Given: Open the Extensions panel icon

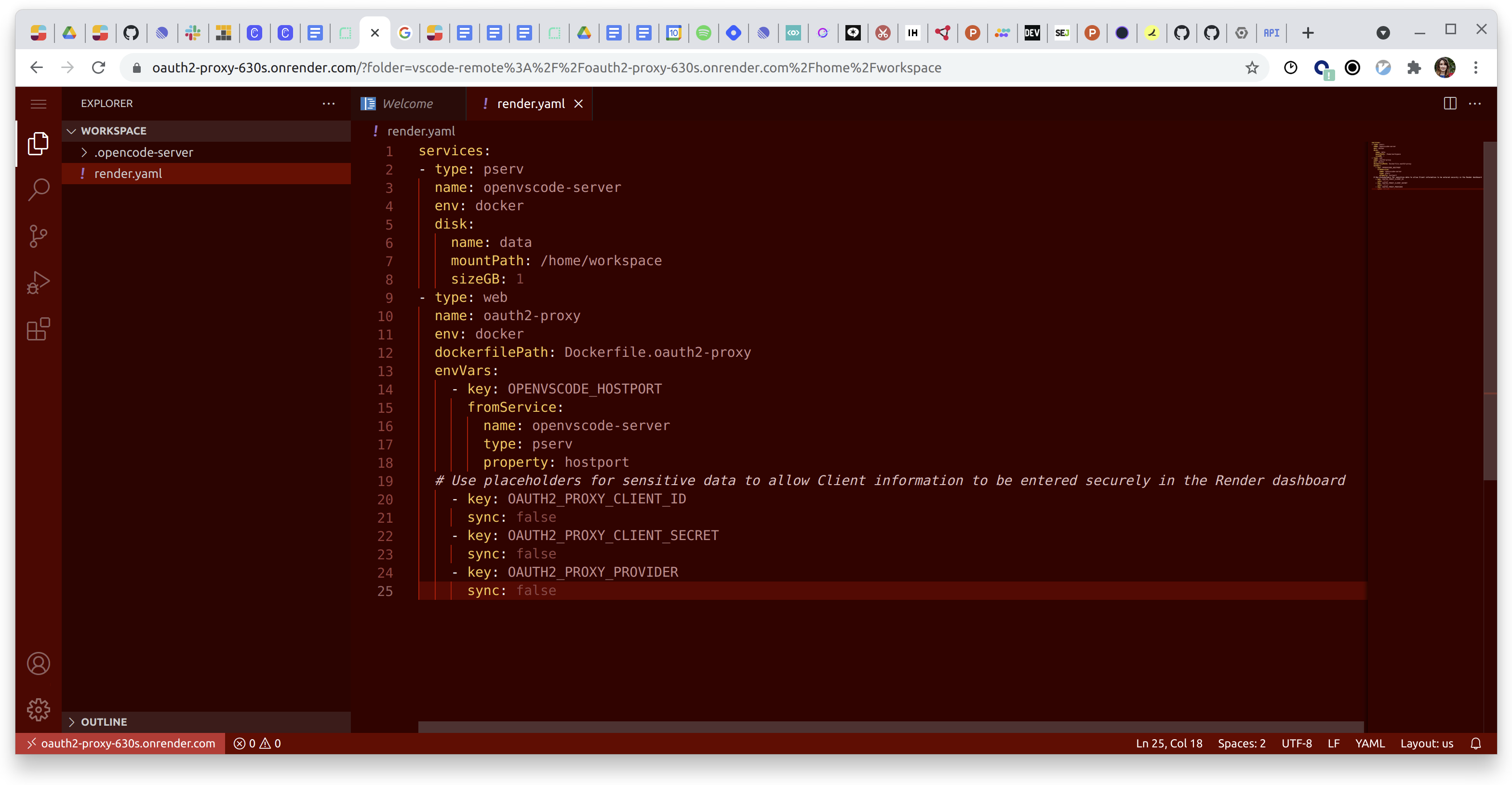Looking at the screenshot, I should (39, 329).
